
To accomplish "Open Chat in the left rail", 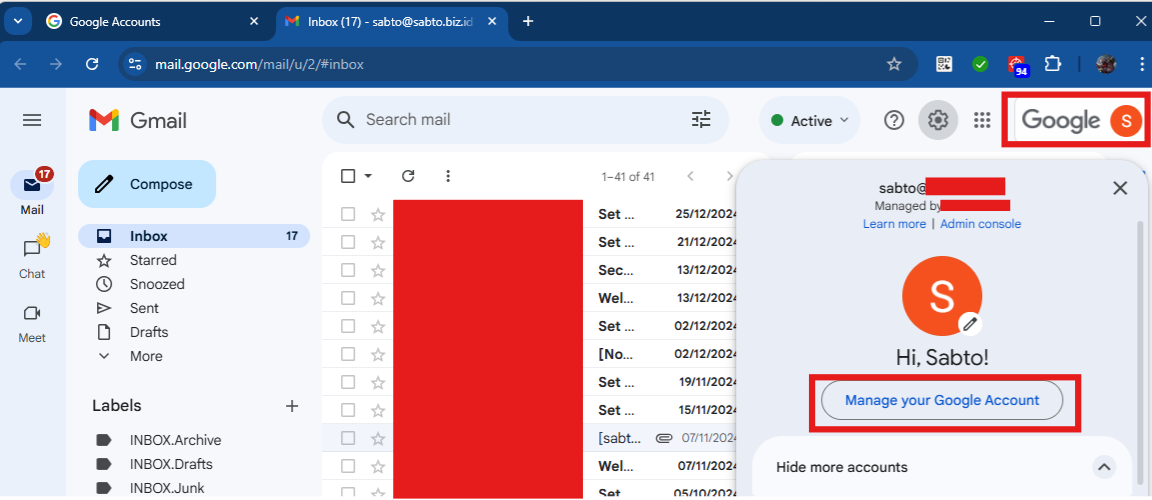I will tap(32, 256).
